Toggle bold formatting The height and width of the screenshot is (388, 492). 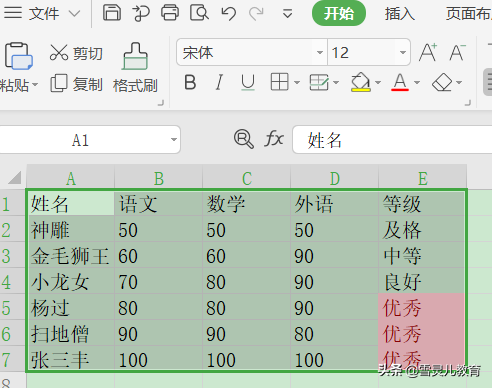pyautogui.click(x=190, y=82)
